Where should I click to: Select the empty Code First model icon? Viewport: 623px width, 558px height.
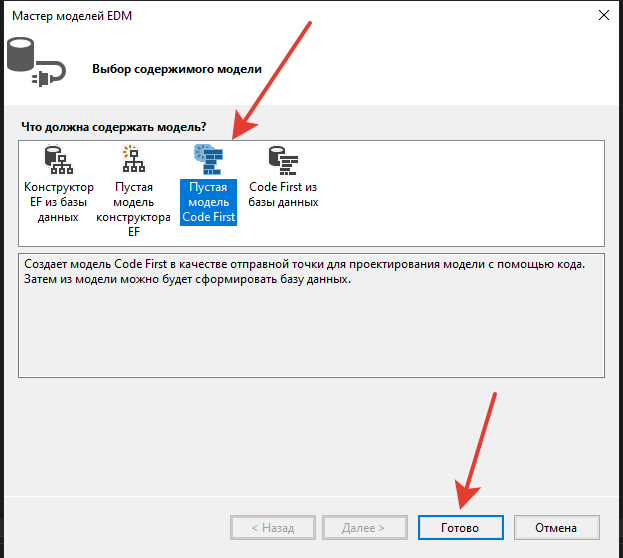[x=208, y=160]
